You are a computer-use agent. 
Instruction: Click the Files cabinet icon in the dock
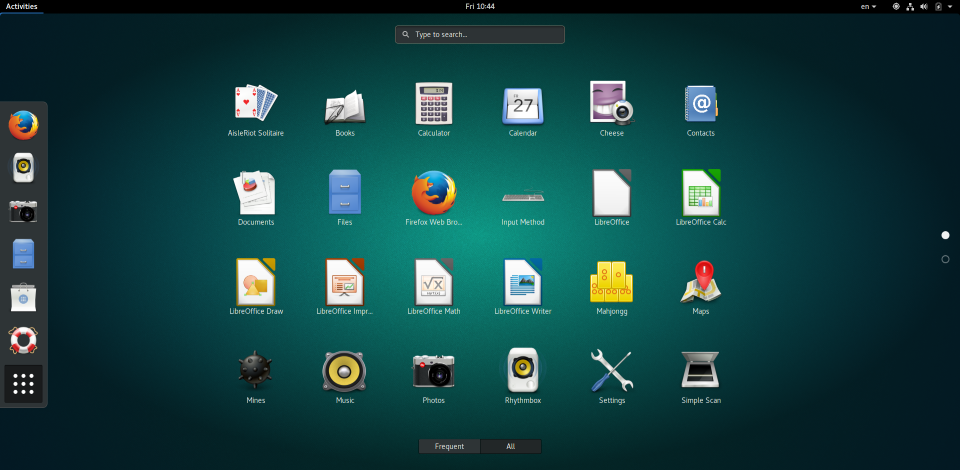23,254
